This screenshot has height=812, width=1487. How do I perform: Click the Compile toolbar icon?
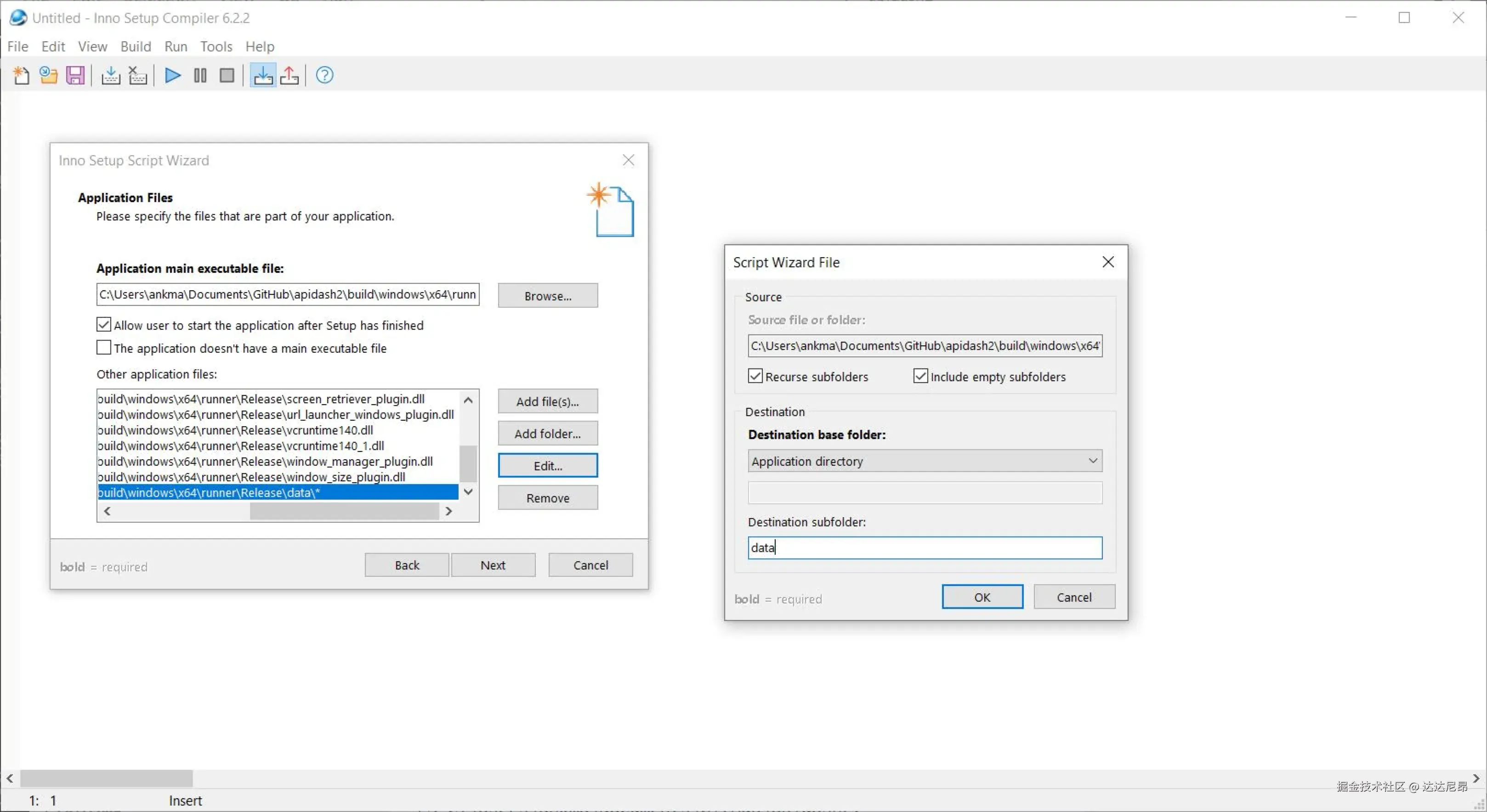110,76
